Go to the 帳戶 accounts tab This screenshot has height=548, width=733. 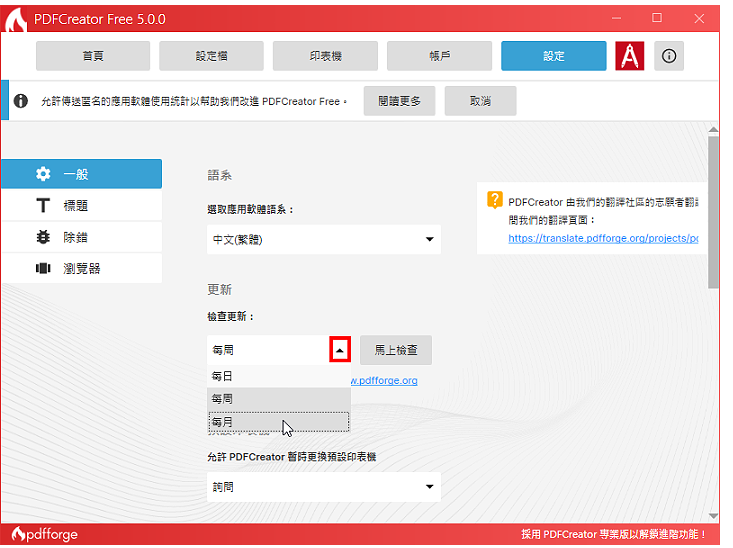[x=439, y=56]
